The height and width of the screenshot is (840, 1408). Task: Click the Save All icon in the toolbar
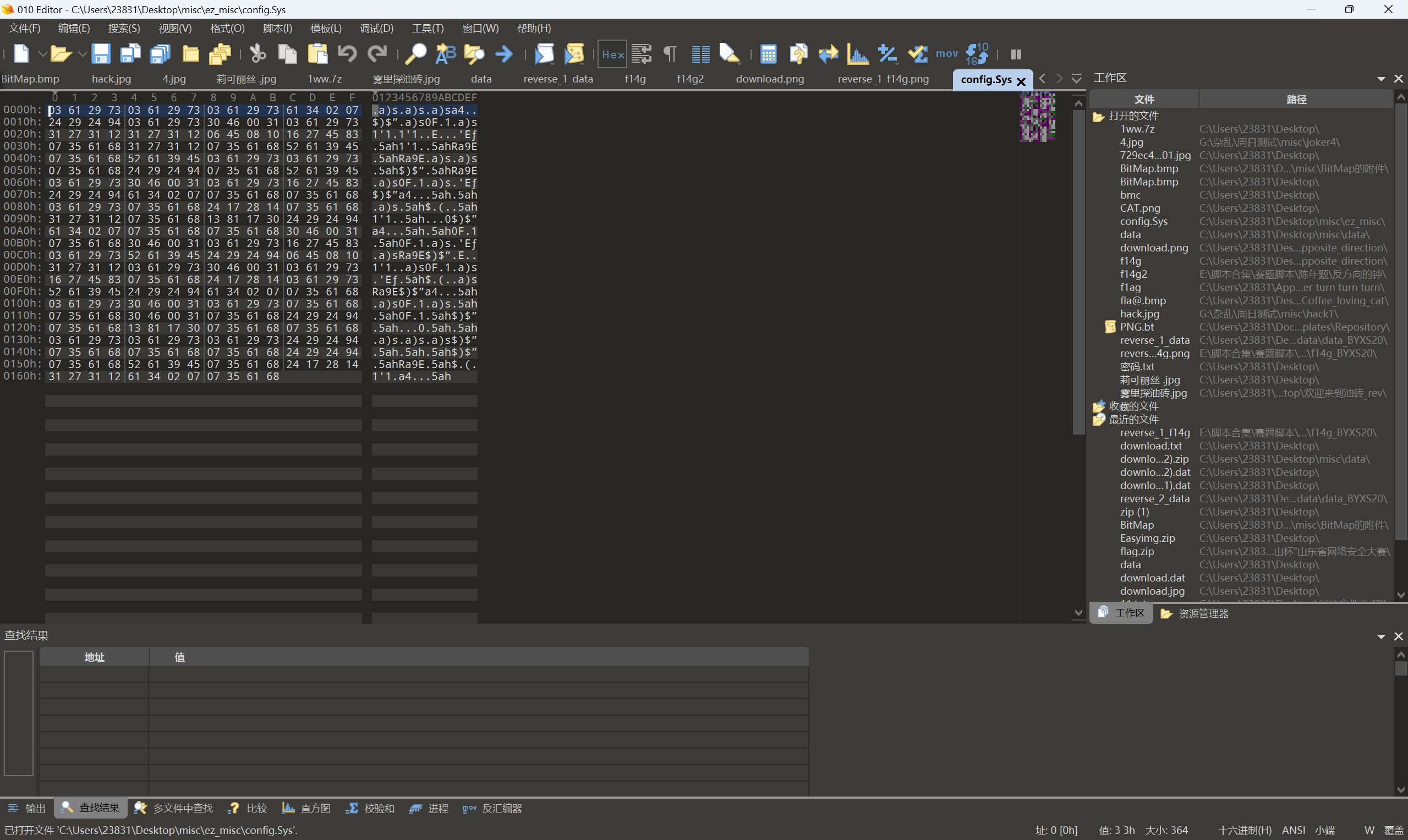[160, 54]
